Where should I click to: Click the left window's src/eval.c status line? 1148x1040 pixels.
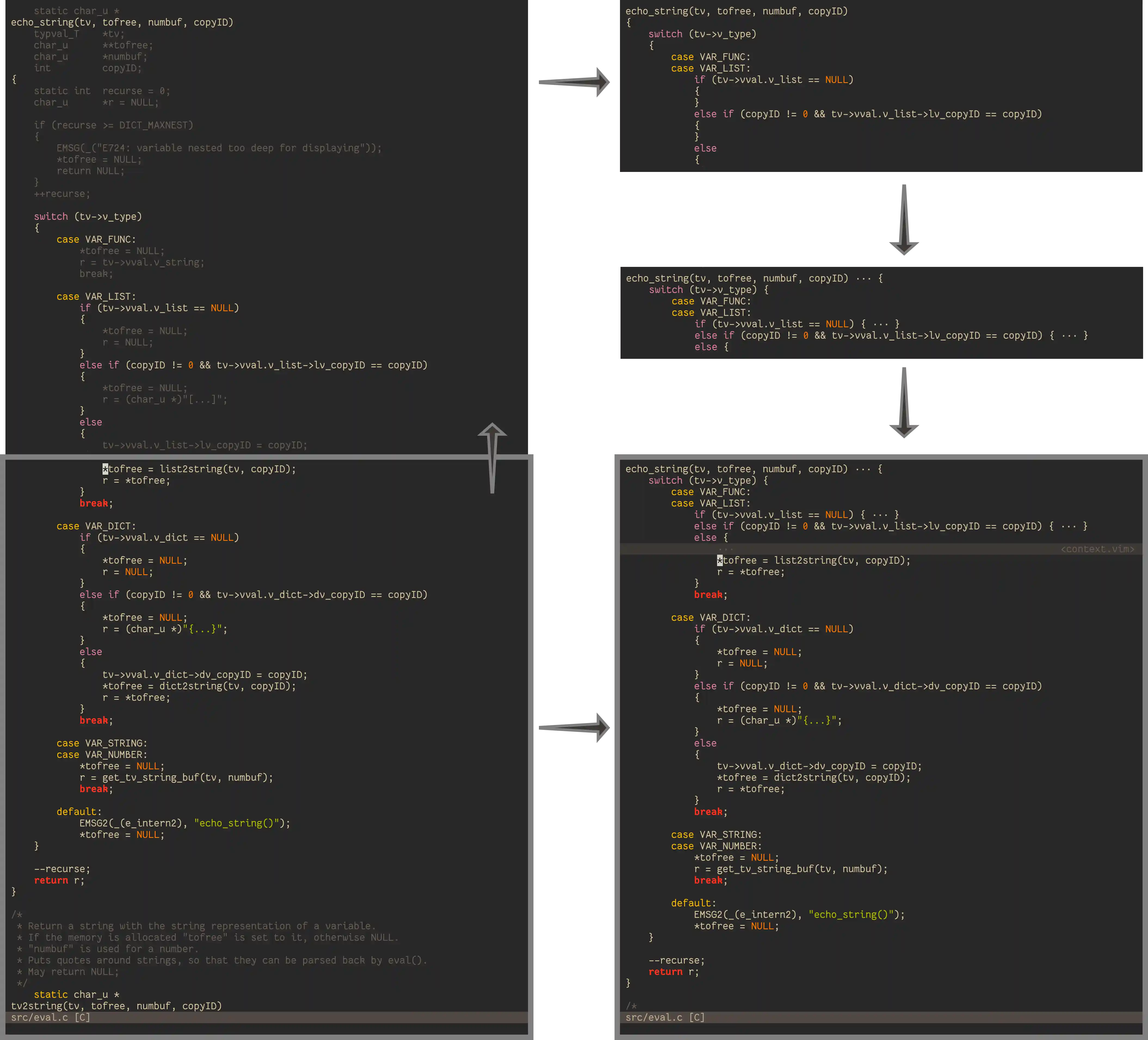(51, 1017)
